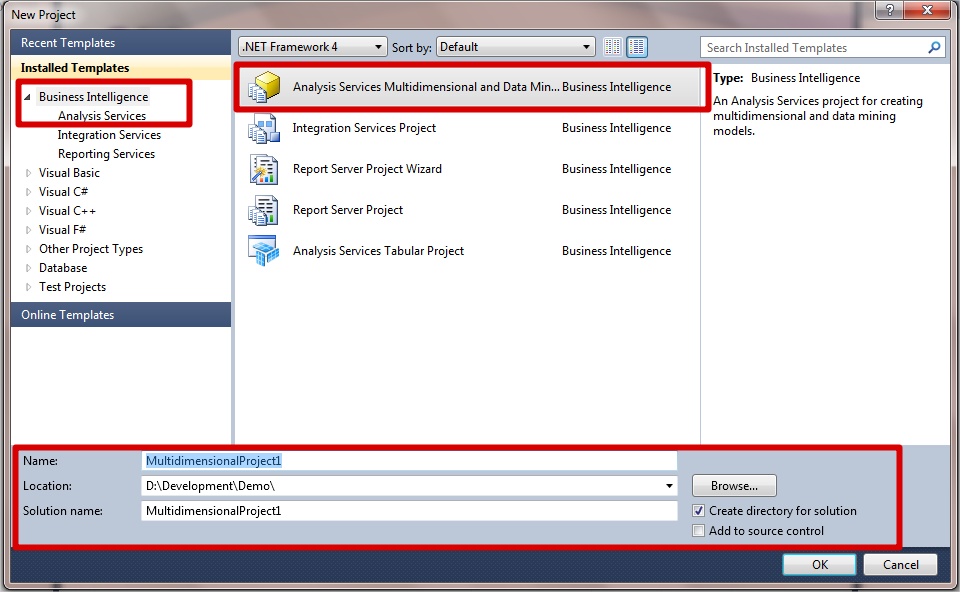Select the Analysis Services Tabular Project icon
This screenshot has width=960, height=592.
point(264,251)
